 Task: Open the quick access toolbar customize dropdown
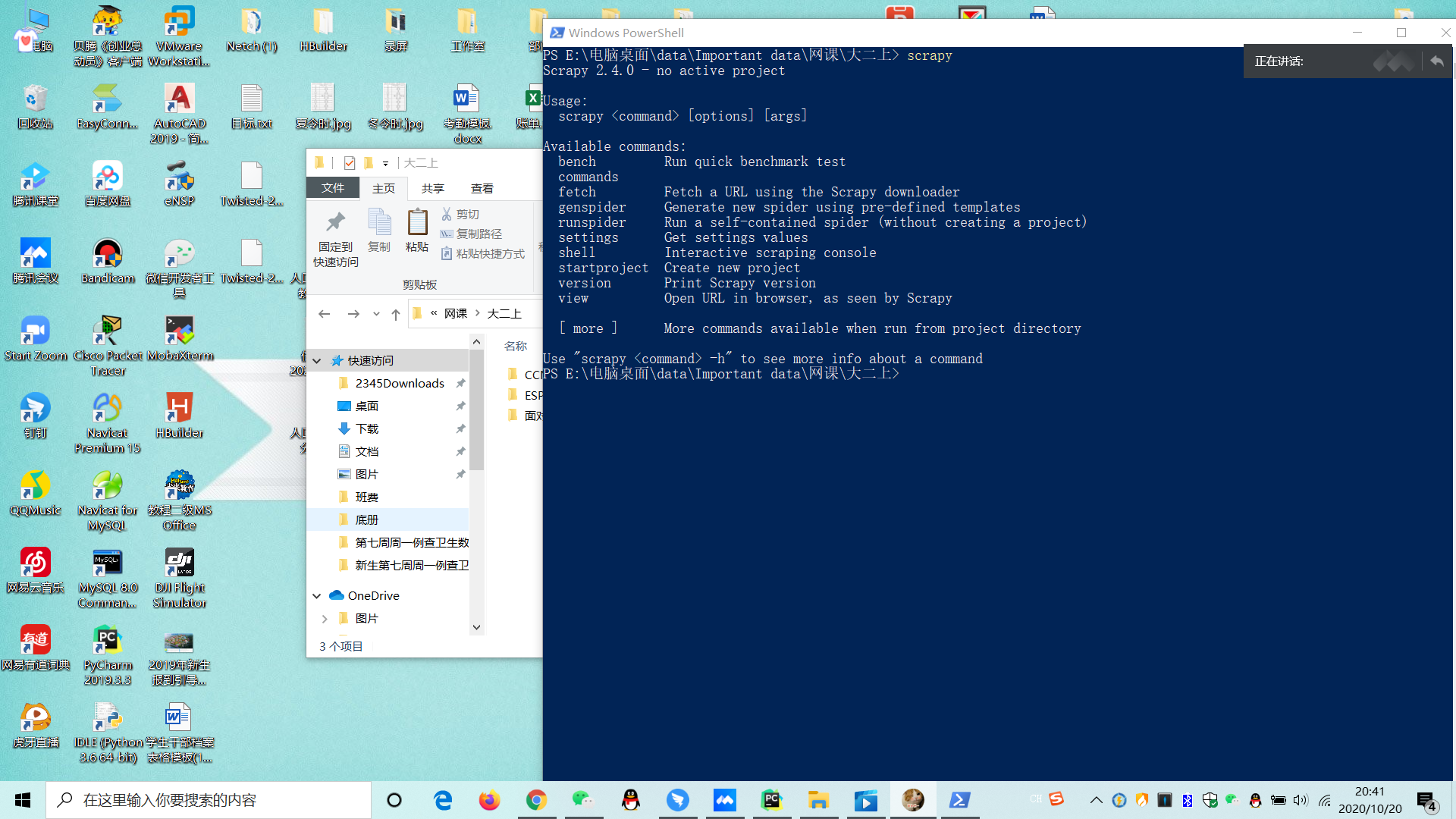[385, 163]
